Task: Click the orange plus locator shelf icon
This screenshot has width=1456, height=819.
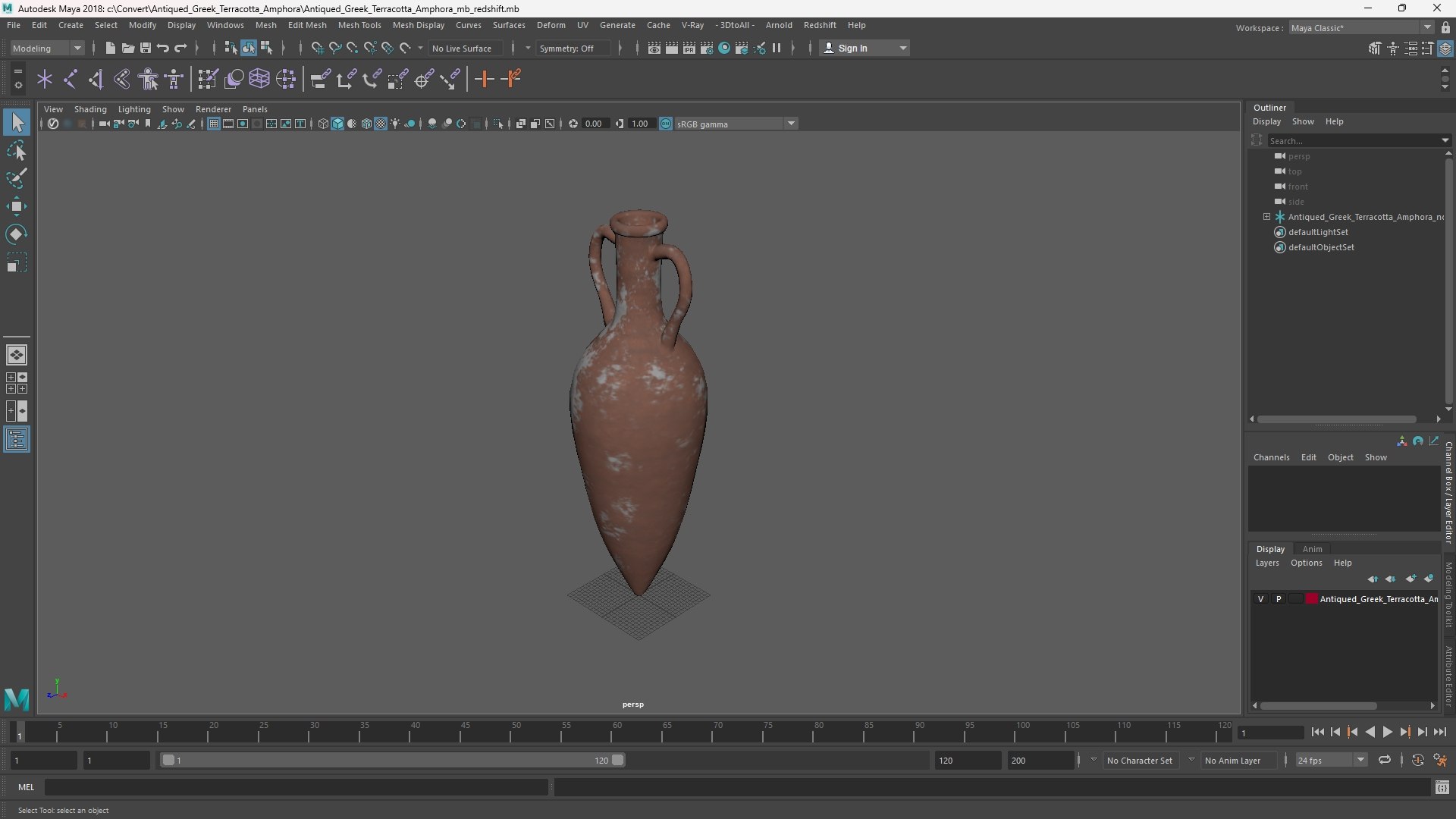Action: pos(484,79)
